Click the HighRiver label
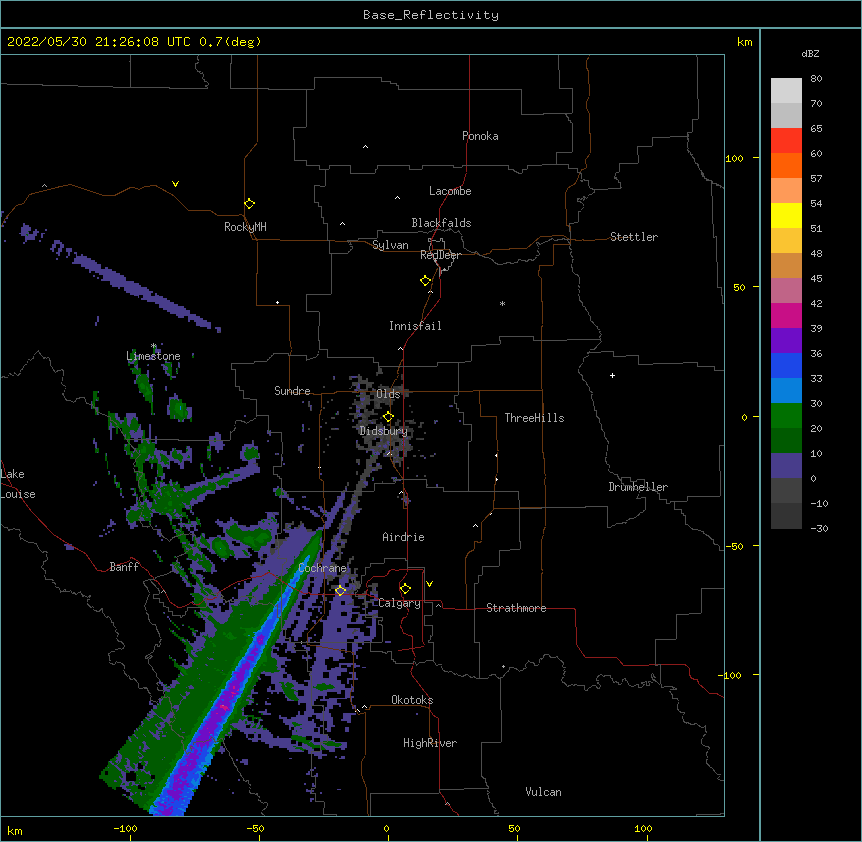Screen dimensions: 862x842 pos(430,743)
